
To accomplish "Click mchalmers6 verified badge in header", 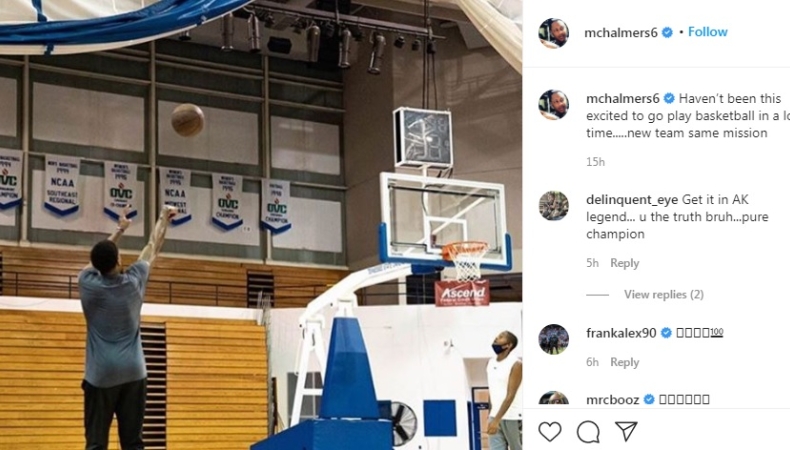I will [x=667, y=32].
